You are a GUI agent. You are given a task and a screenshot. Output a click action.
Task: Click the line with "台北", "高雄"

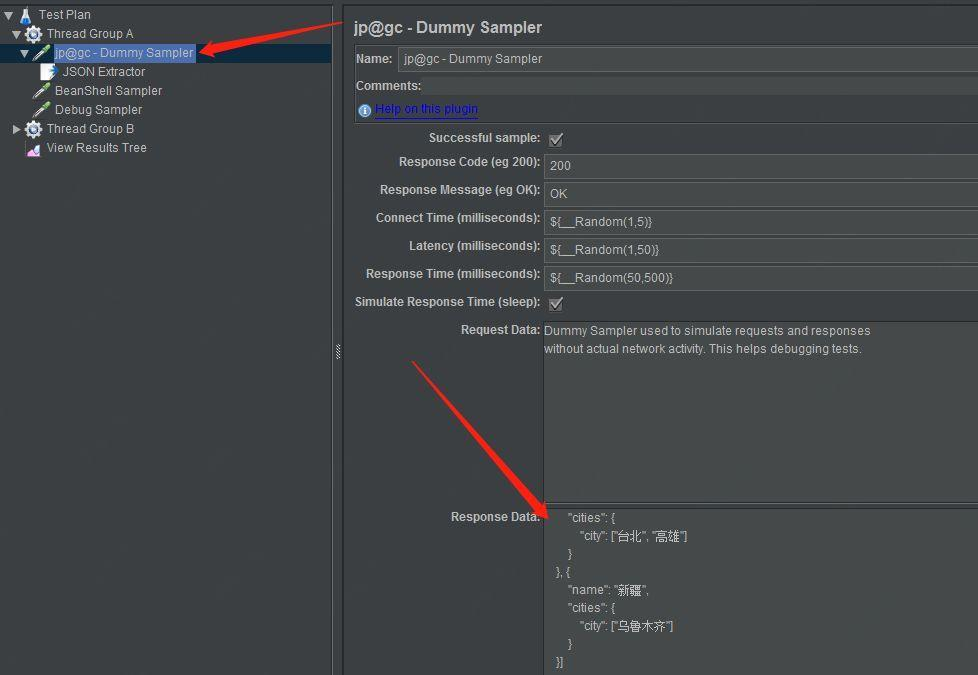point(633,537)
